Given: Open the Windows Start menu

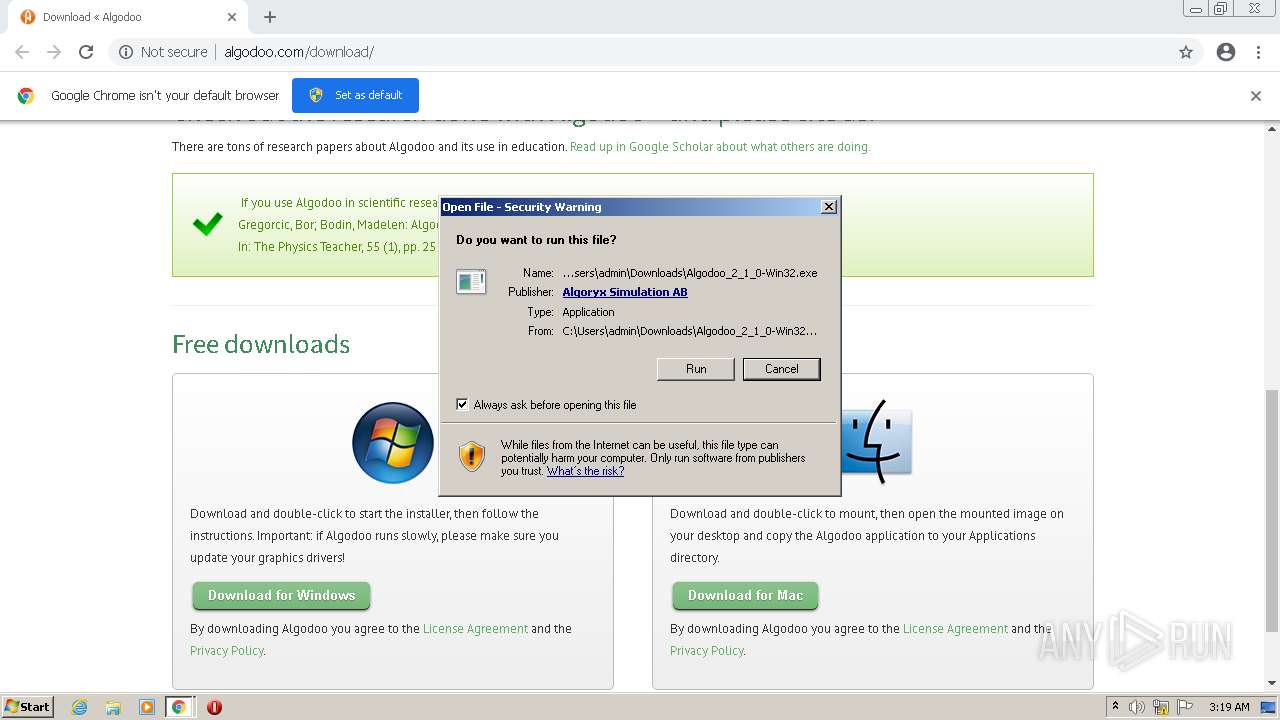Looking at the screenshot, I should coord(28,707).
